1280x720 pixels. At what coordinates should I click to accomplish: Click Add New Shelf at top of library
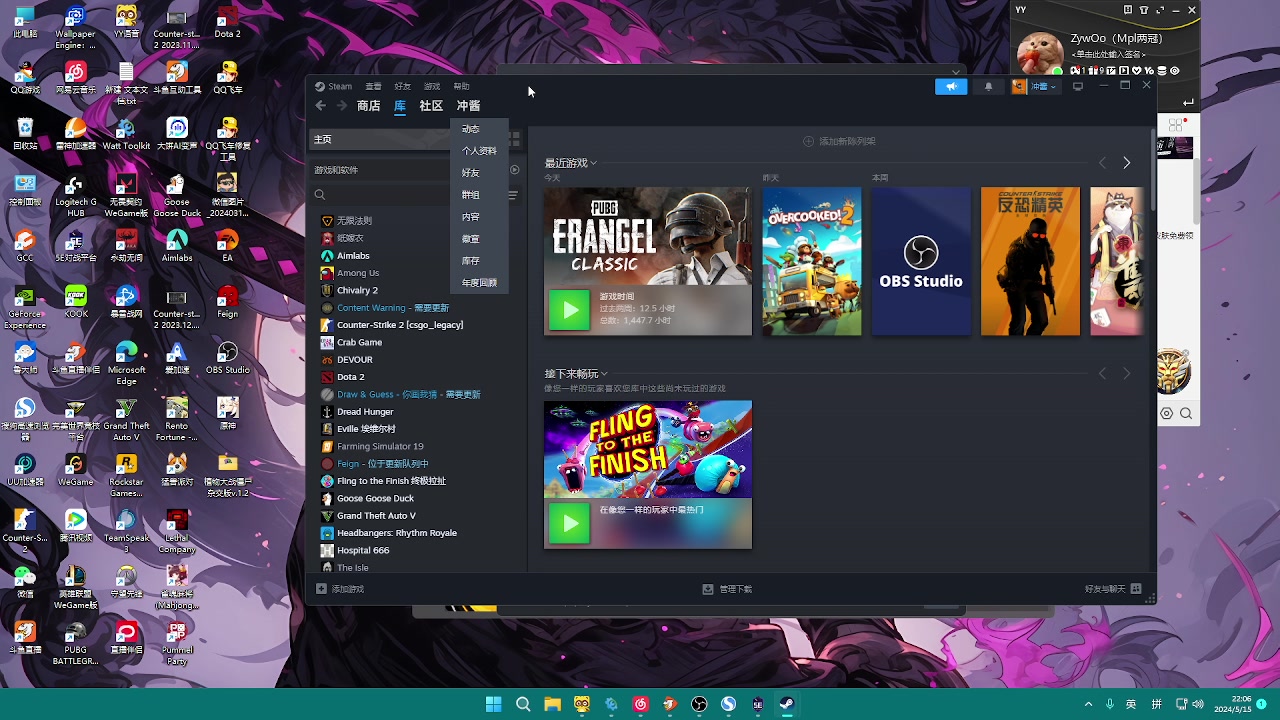(x=840, y=141)
